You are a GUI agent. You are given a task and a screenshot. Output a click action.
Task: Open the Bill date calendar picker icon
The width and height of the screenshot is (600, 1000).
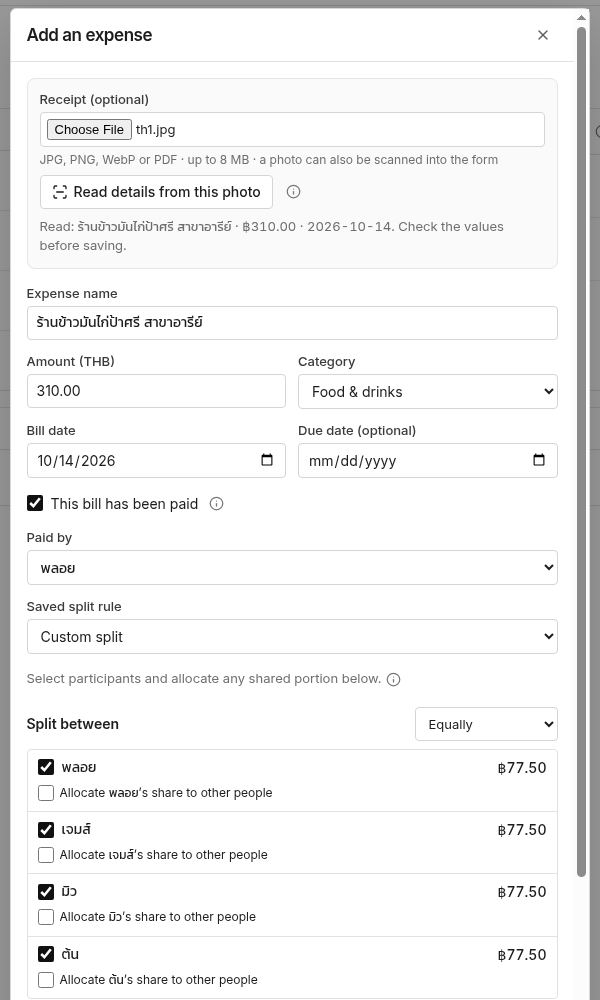click(x=267, y=460)
